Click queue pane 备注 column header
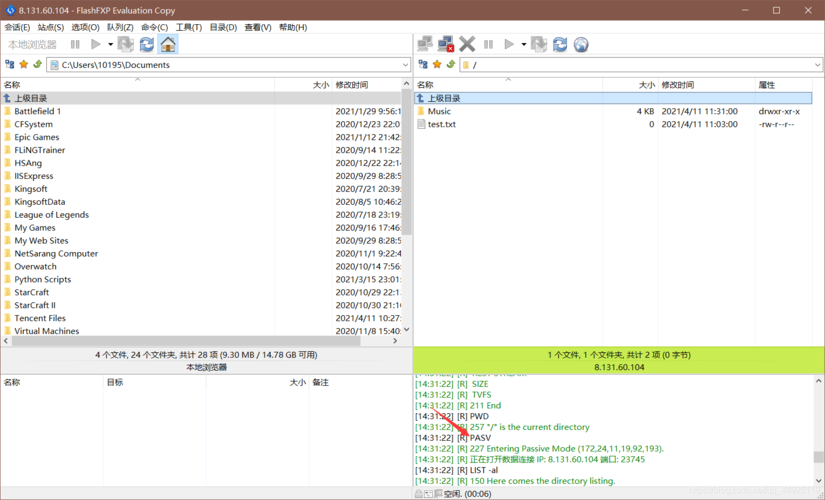This screenshot has height=500, width=825. pyautogui.click(x=360, y=383)
